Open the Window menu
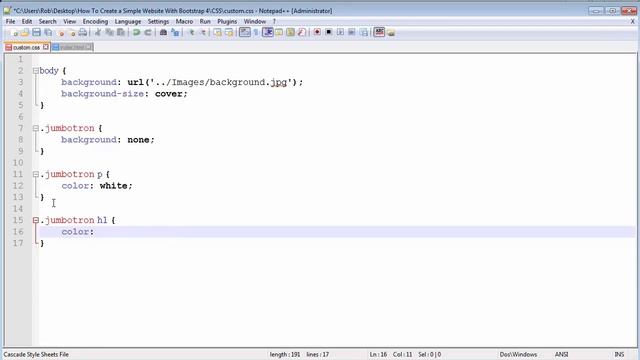The width and height of the screenshot is (640, 360). tap(255, 21)
